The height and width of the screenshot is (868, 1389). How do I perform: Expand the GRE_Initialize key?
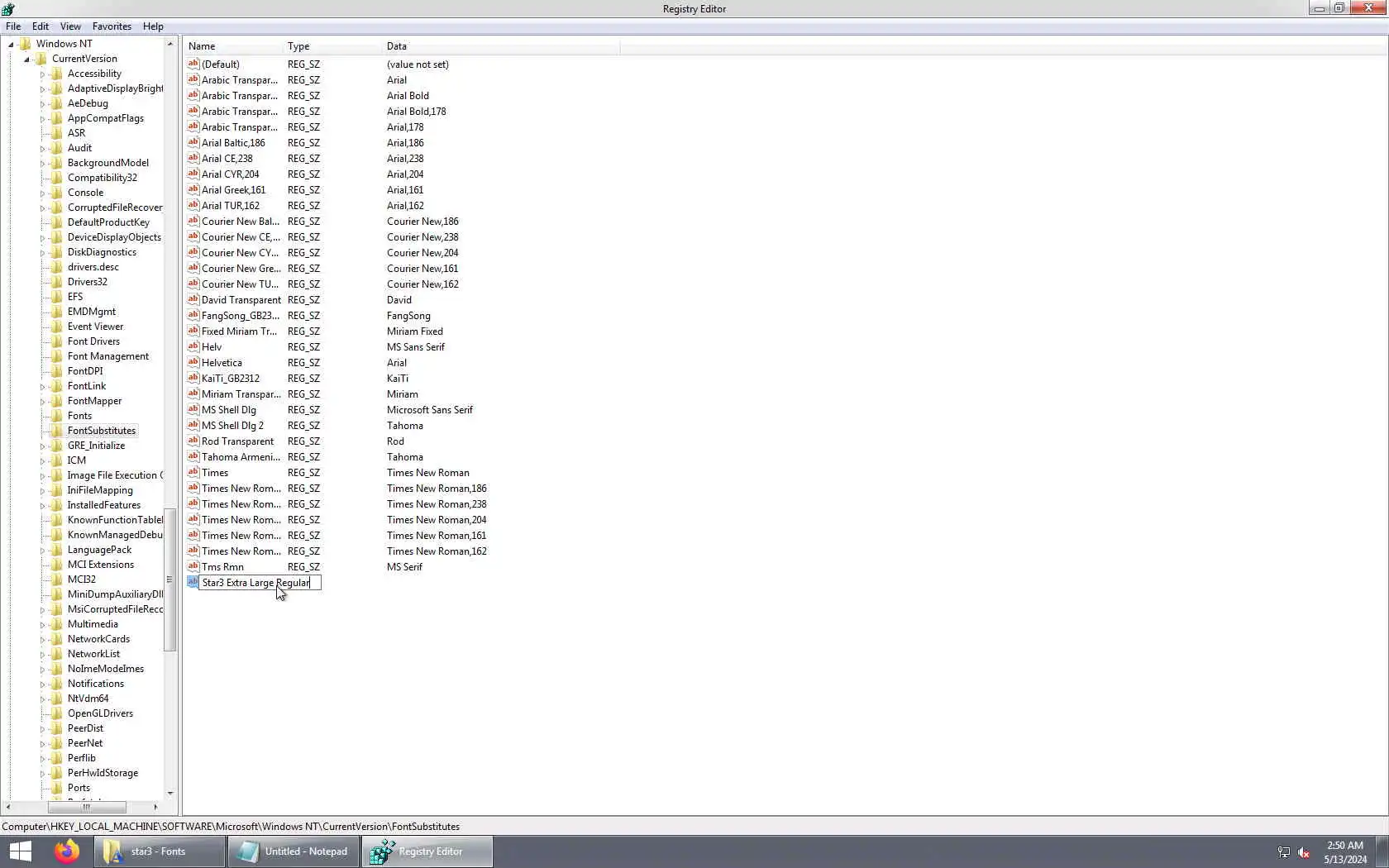pyautogui.click(x=42, y=446)
